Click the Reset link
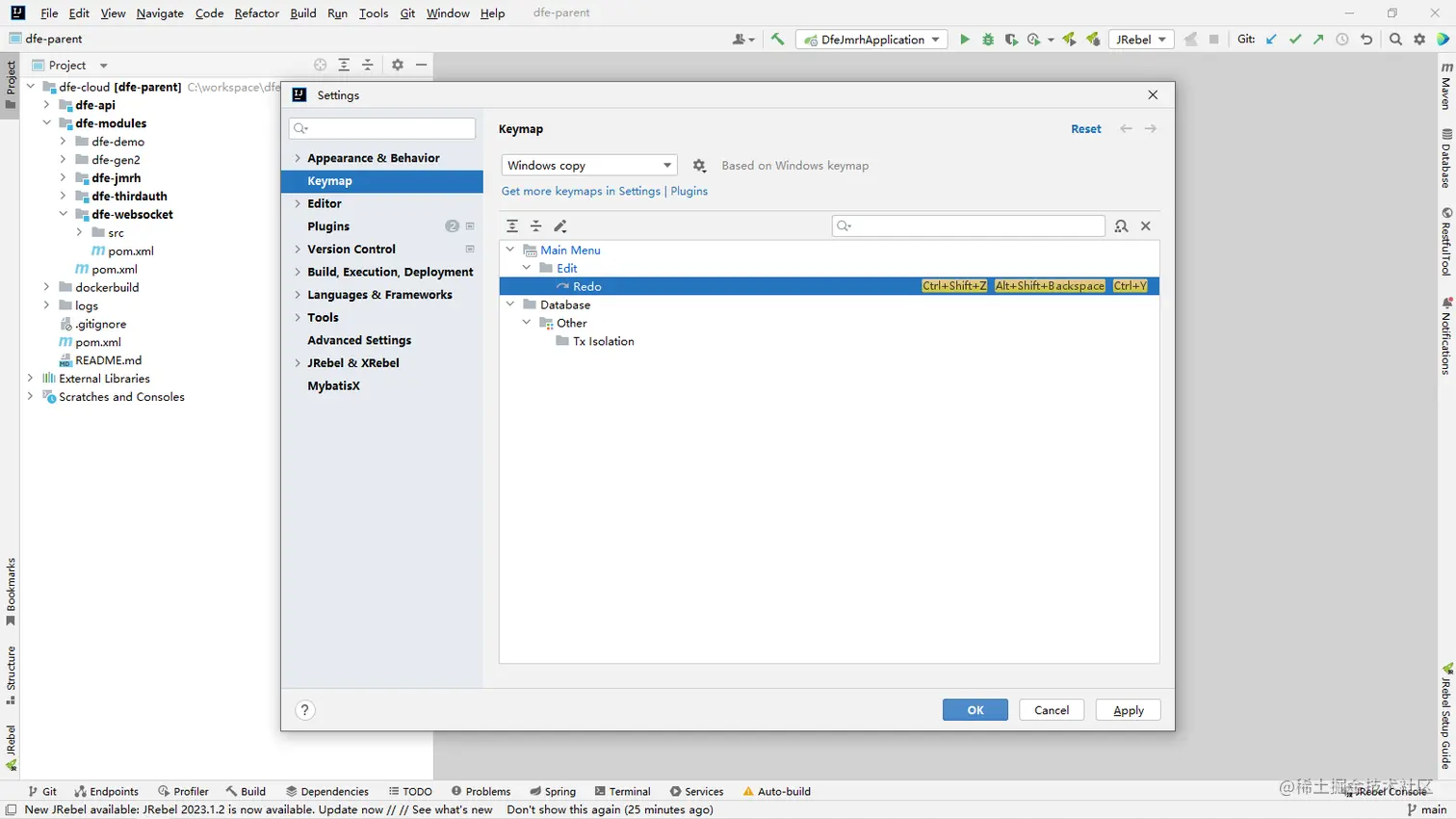Image resolution: width=1456 pixels, height=819 pixels. point(1086,129)
